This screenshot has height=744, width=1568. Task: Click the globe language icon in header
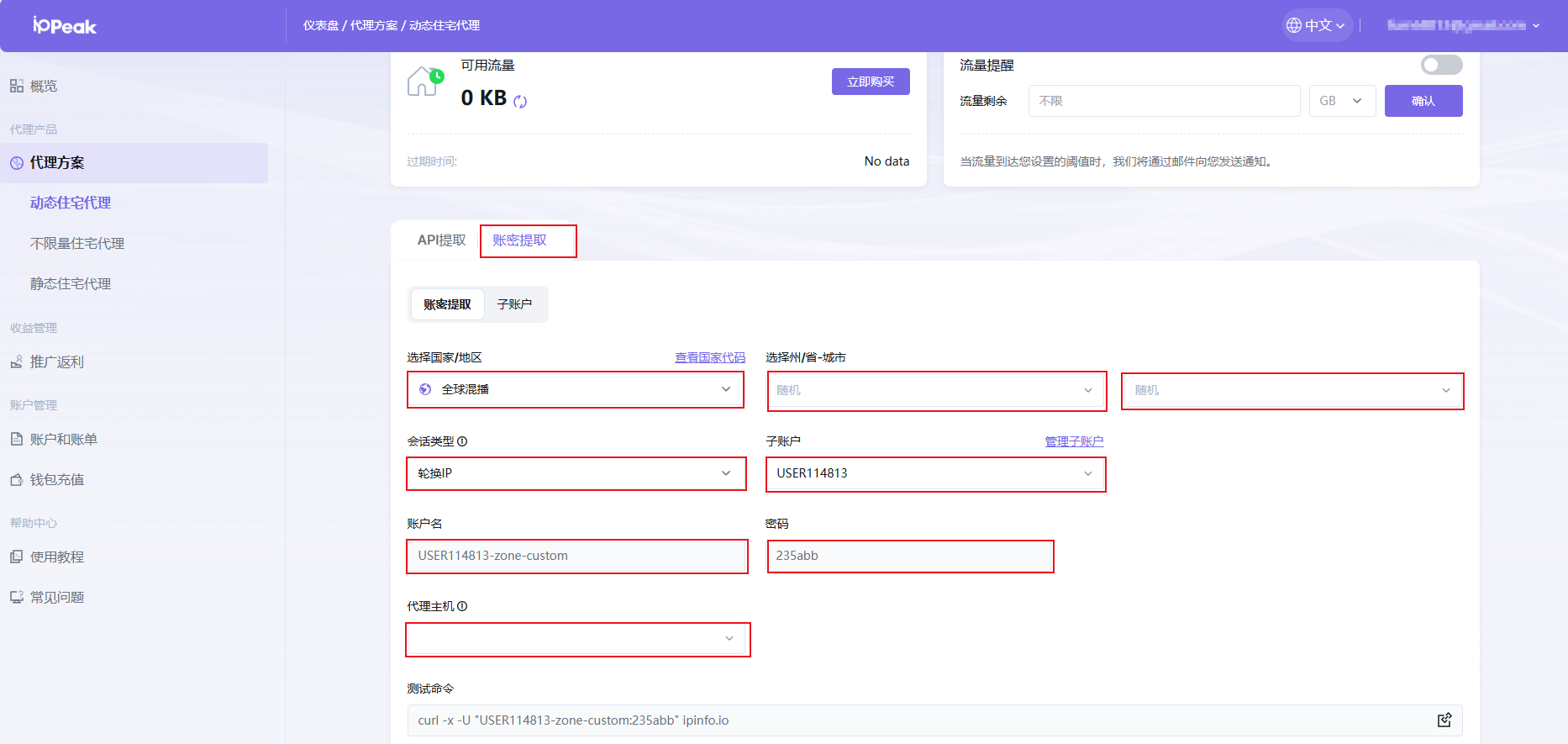(1294, 25)
